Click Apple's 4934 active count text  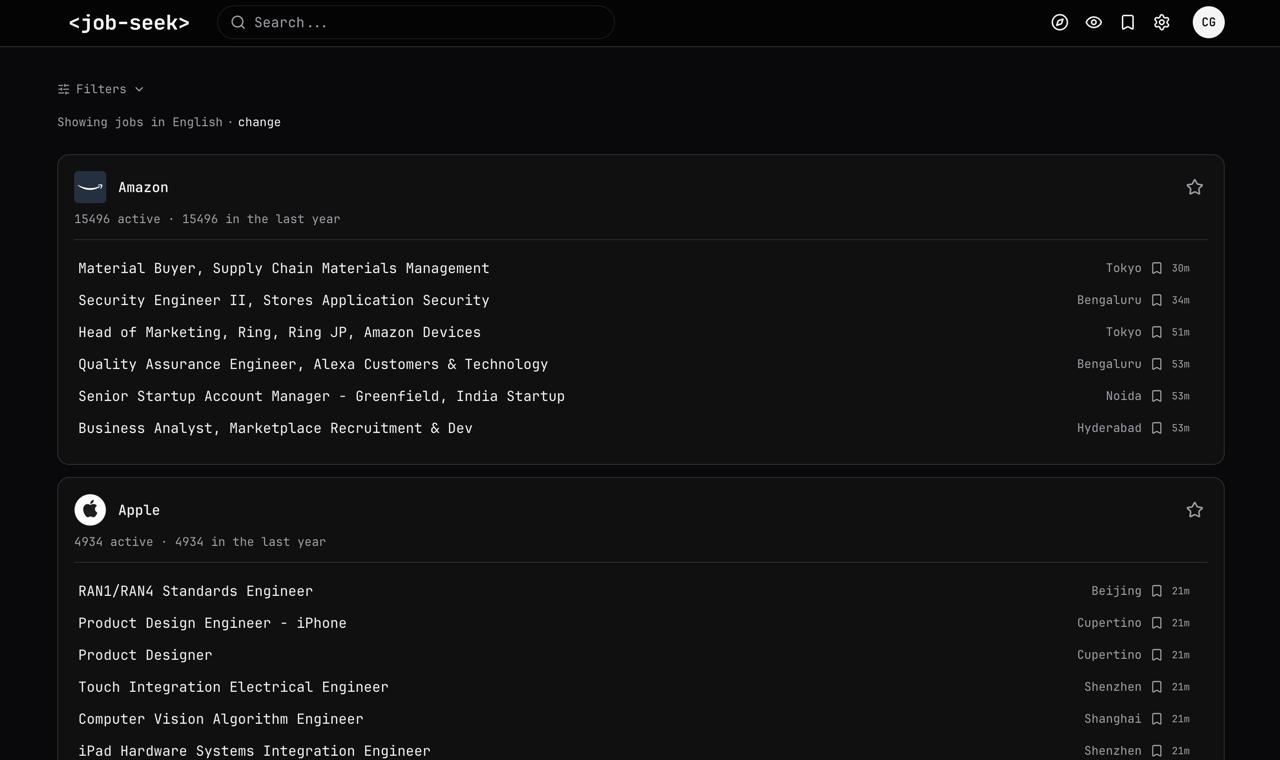click(114, 542)
